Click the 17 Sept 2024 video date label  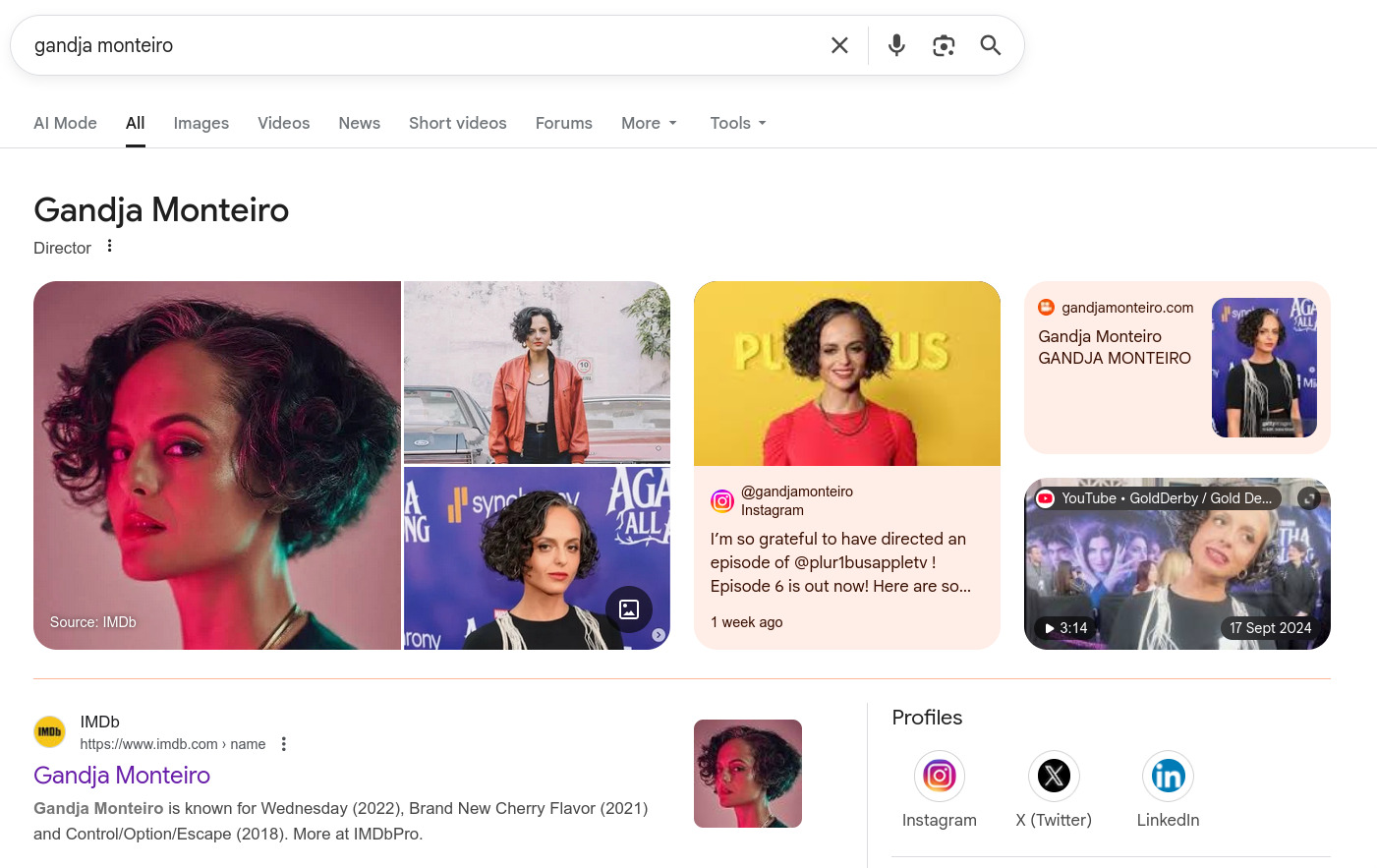pyautogui.click(x=1271, y=628)
